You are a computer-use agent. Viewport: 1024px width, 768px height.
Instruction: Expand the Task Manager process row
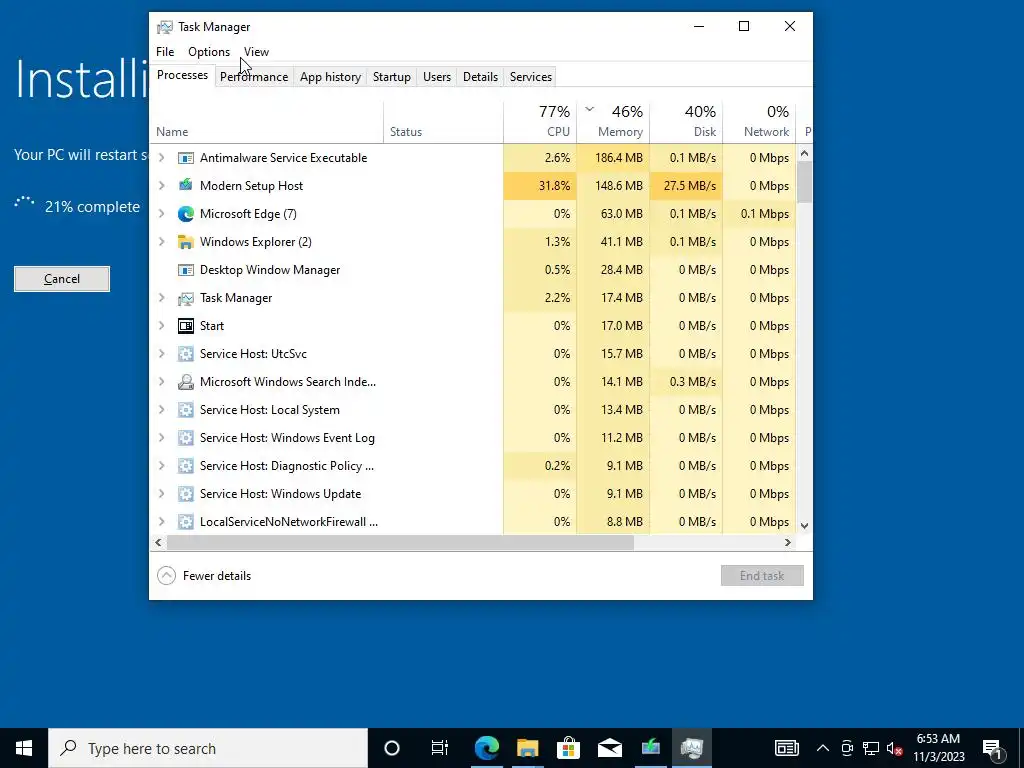coord(161,298)
